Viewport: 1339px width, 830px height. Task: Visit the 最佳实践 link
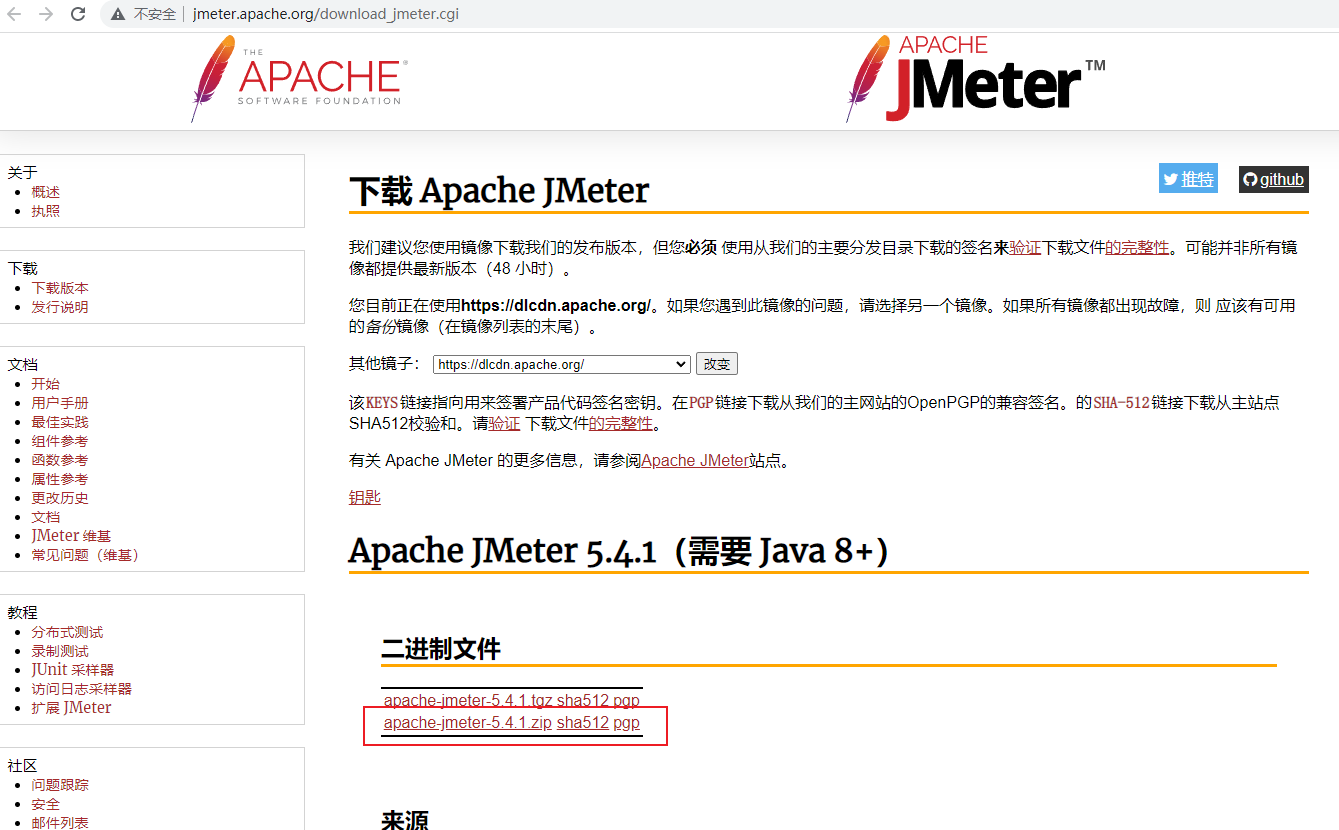(60, 422)
